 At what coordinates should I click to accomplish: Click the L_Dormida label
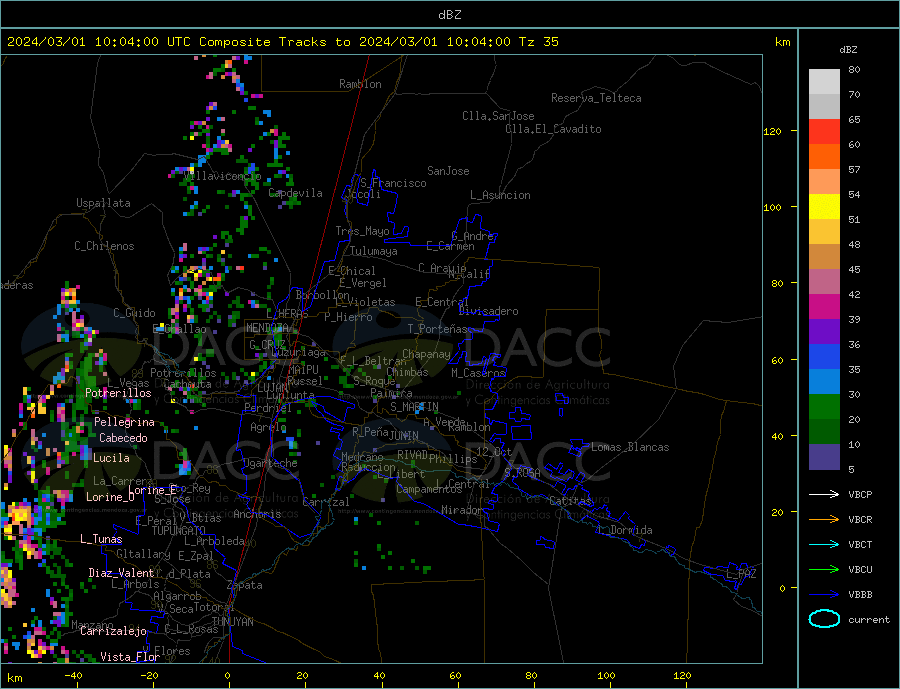point(626,530)
